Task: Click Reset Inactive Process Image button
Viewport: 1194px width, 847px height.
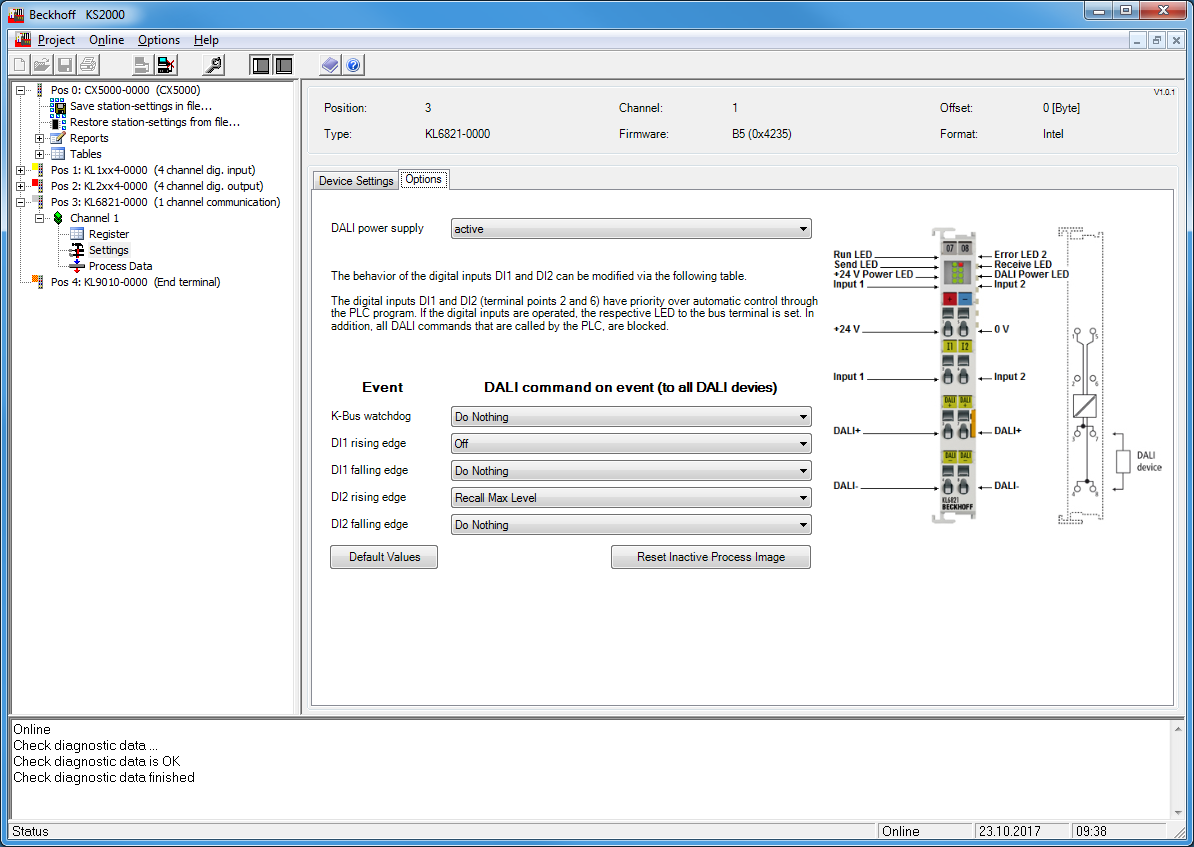Action: pyautogui.click(x=710, y=557)
